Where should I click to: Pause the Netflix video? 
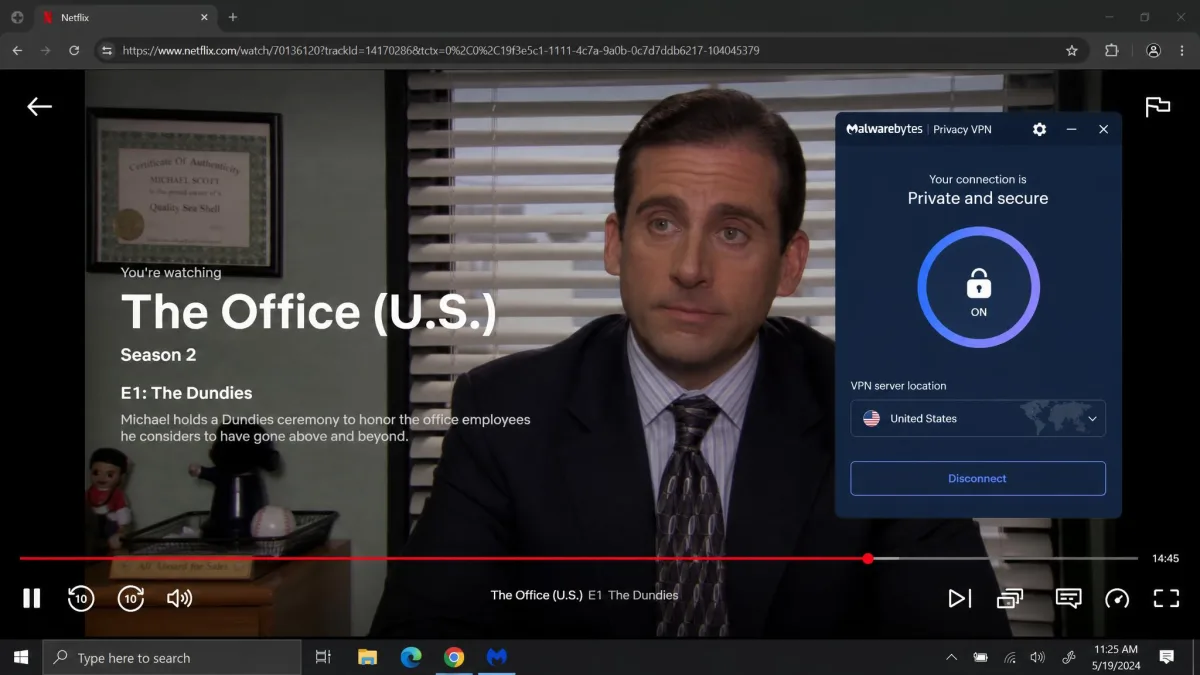32,598
